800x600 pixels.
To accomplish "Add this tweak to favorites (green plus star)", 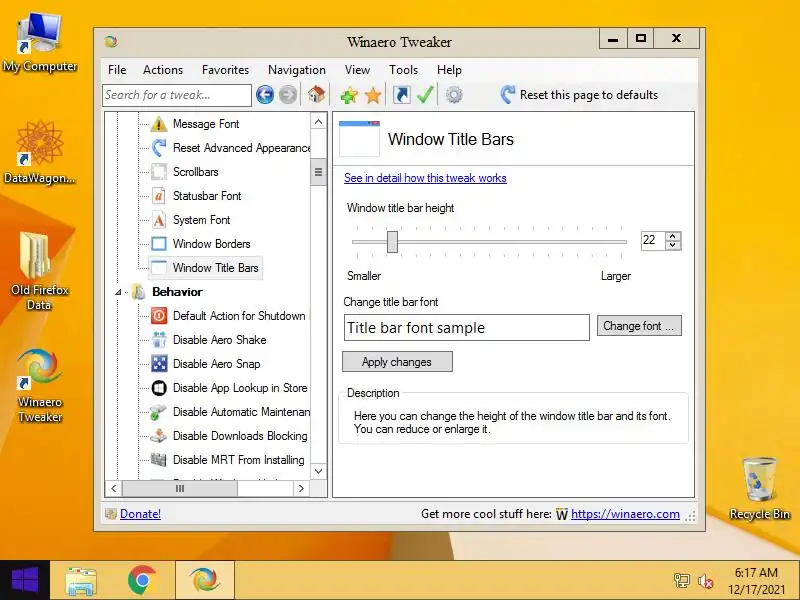I will (x=349, y=95).
